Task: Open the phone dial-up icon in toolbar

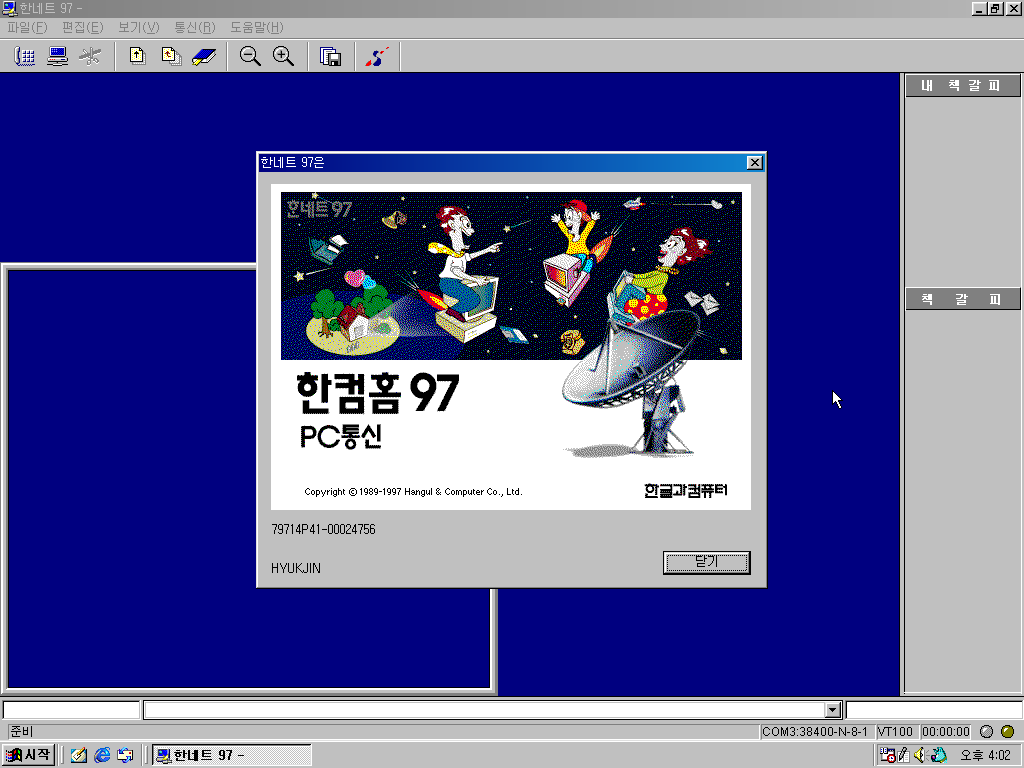Action: (24, 56)
